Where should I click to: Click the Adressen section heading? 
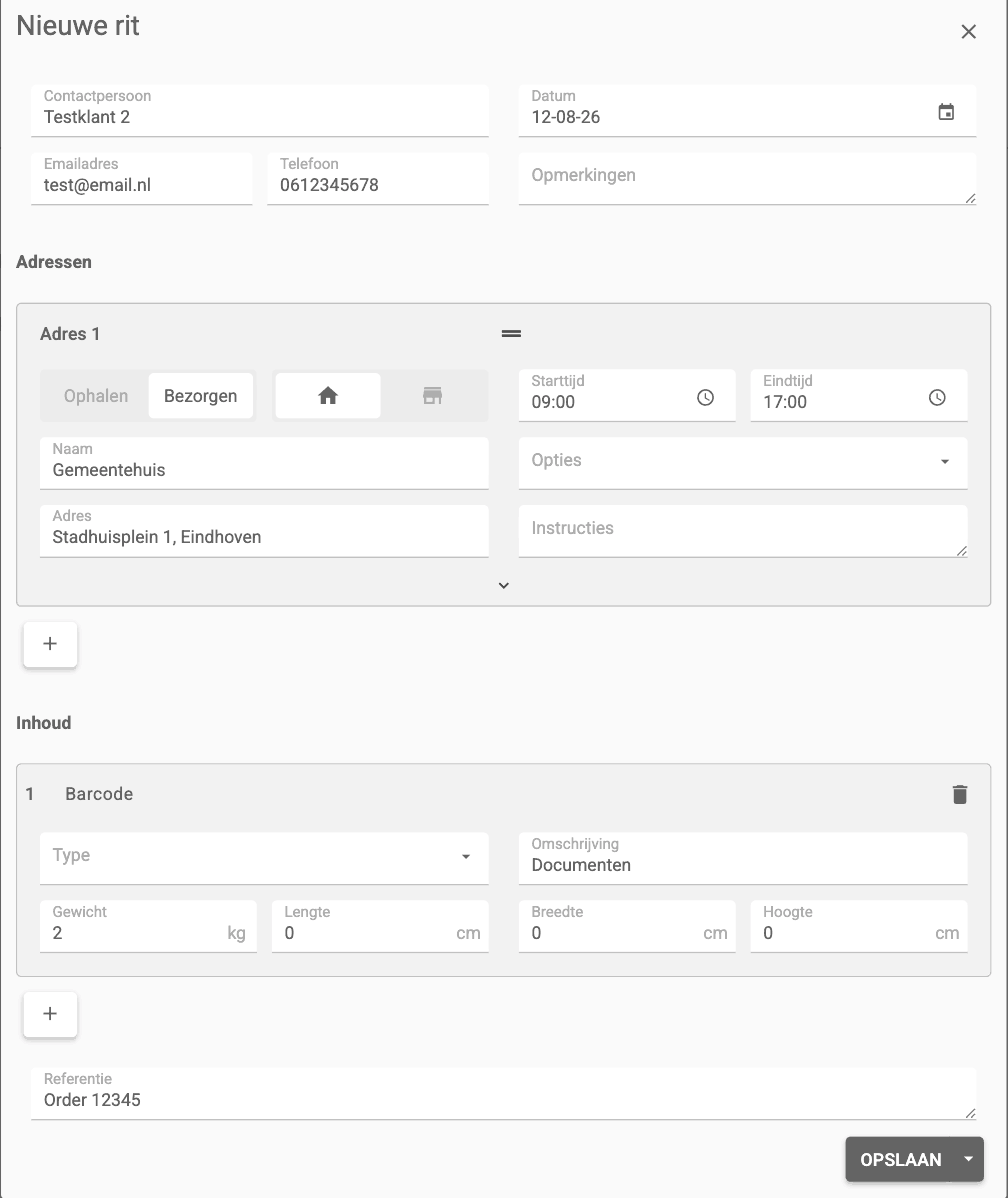(x=53, y=261)
